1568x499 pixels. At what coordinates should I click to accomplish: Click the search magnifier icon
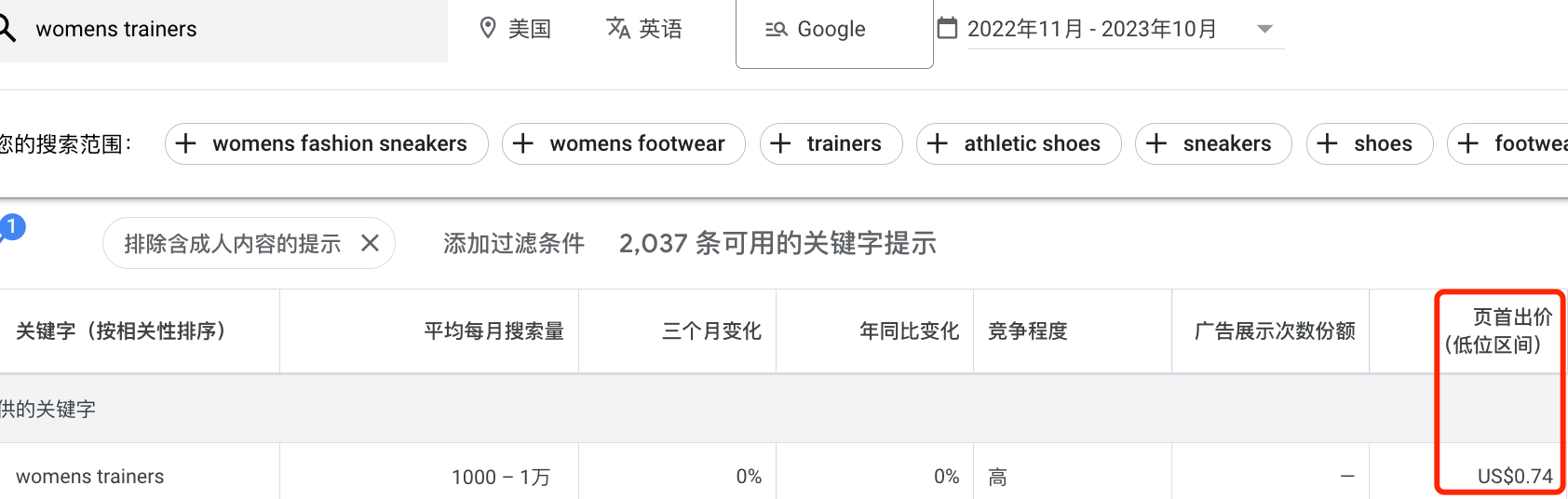click(x=7, y=29)
